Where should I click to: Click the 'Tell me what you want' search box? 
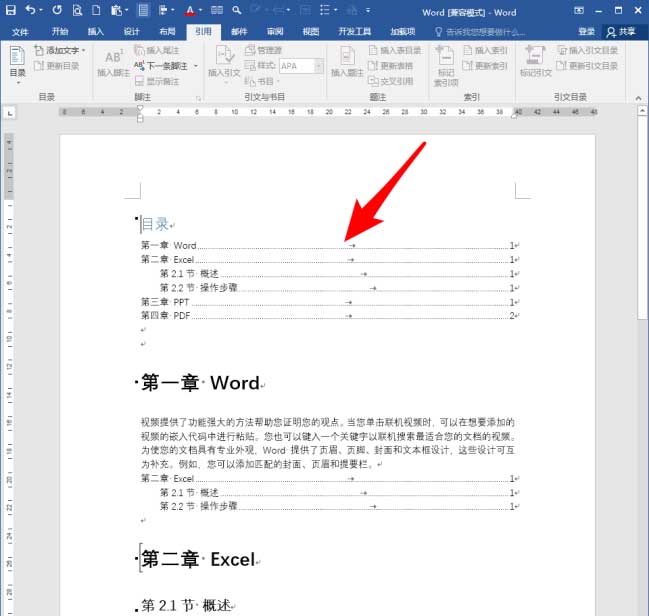pos(483,32)
